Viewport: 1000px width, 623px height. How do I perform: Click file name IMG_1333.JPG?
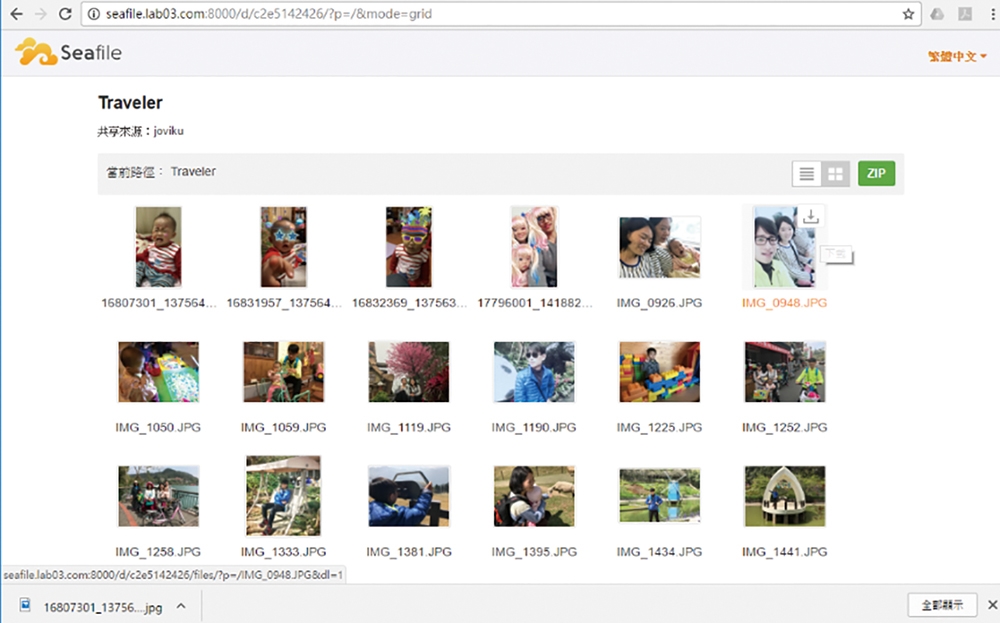point(284,552)
